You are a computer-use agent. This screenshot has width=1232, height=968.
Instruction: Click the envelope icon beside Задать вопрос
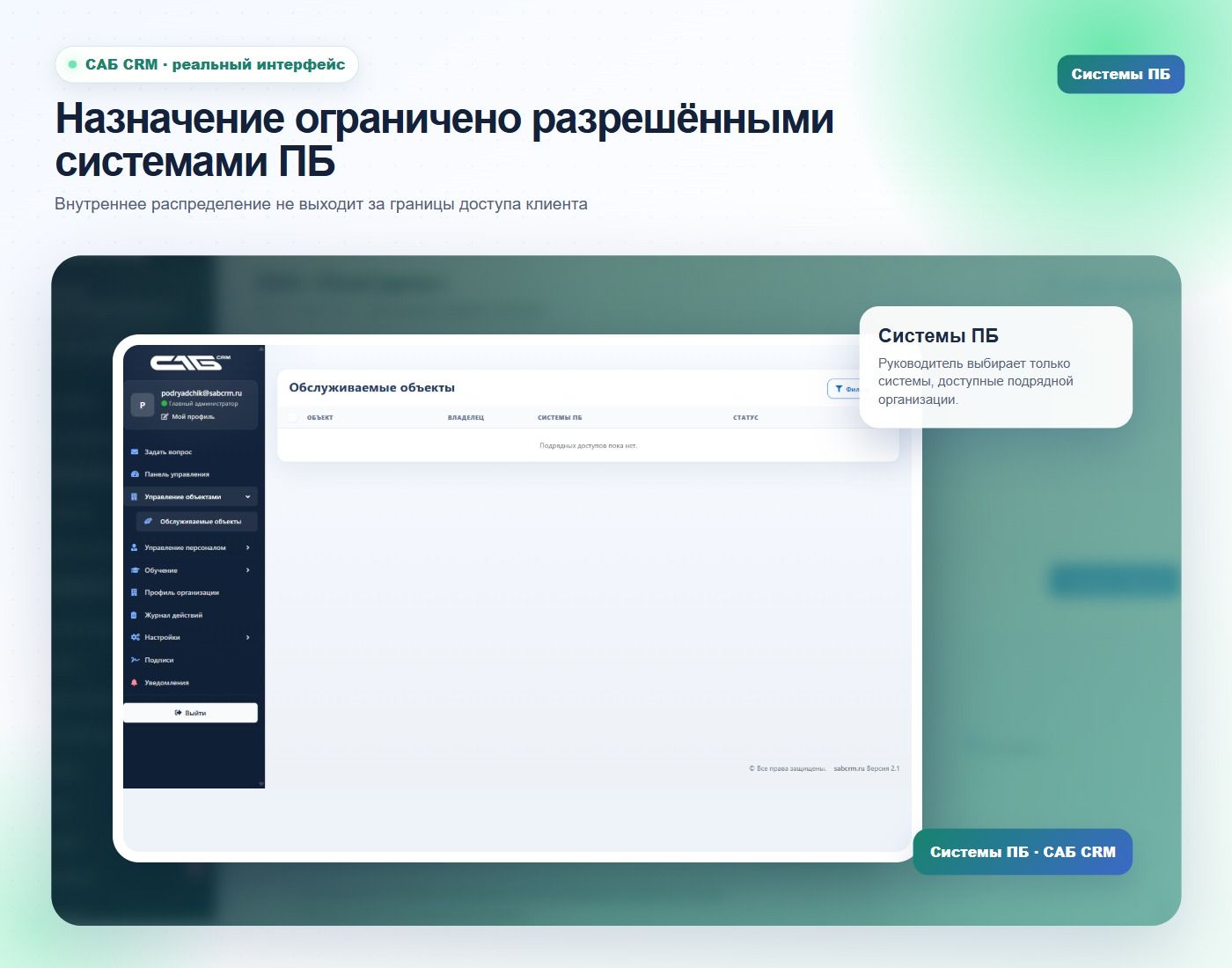pos(135,451)
